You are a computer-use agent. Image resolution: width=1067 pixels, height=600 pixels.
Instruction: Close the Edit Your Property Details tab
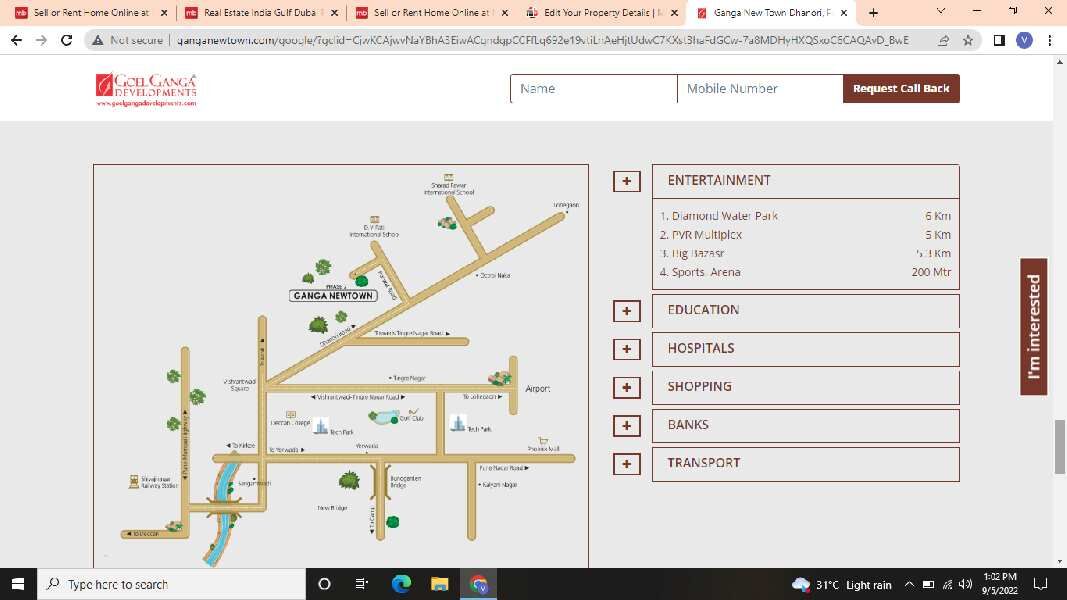click(x=674, y=12)
